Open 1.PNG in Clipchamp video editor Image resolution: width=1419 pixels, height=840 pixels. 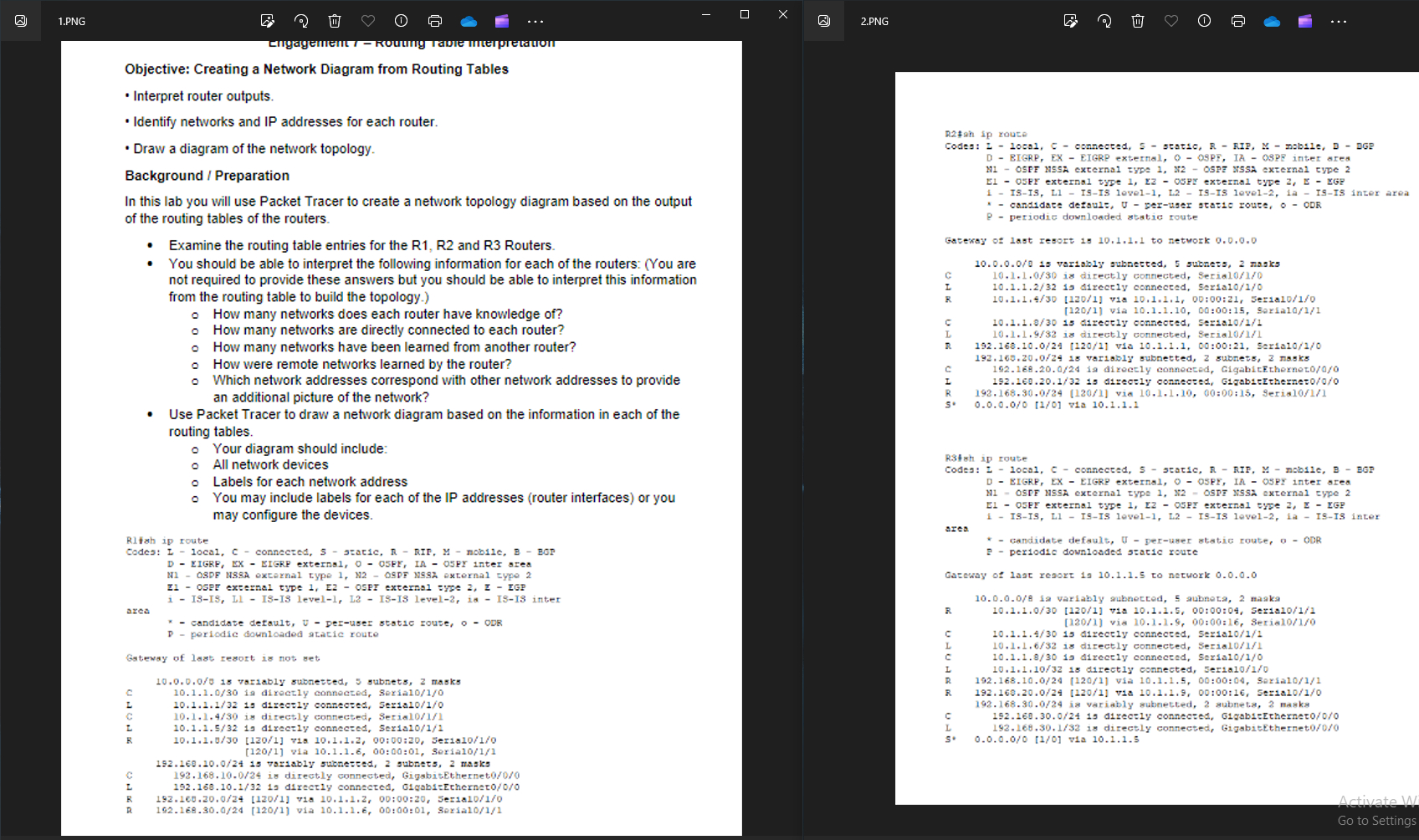501,21
